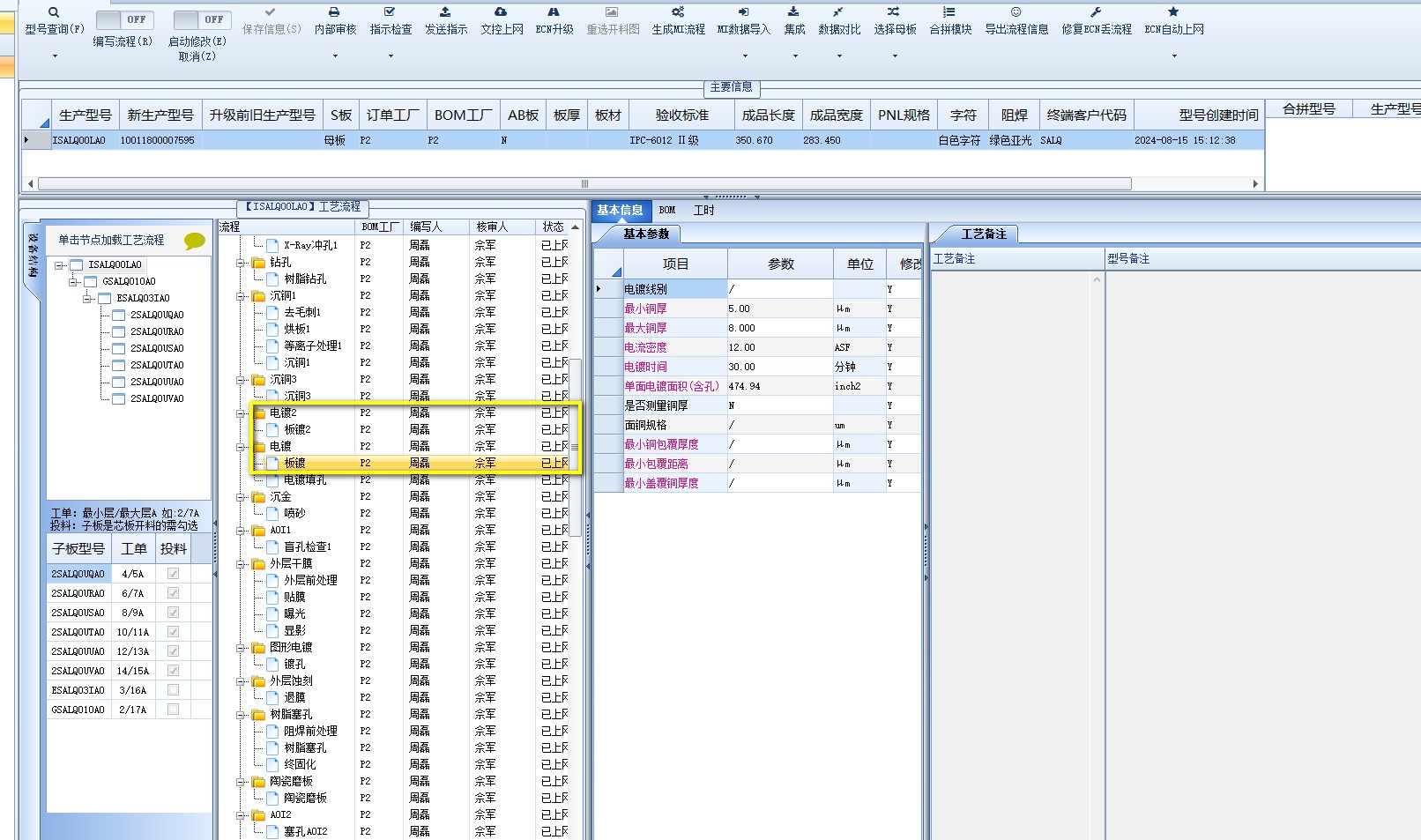Click the ECN自动上网 star icon
The width and height of the screenshot is (1421, 840).
tap(1173, 12)
